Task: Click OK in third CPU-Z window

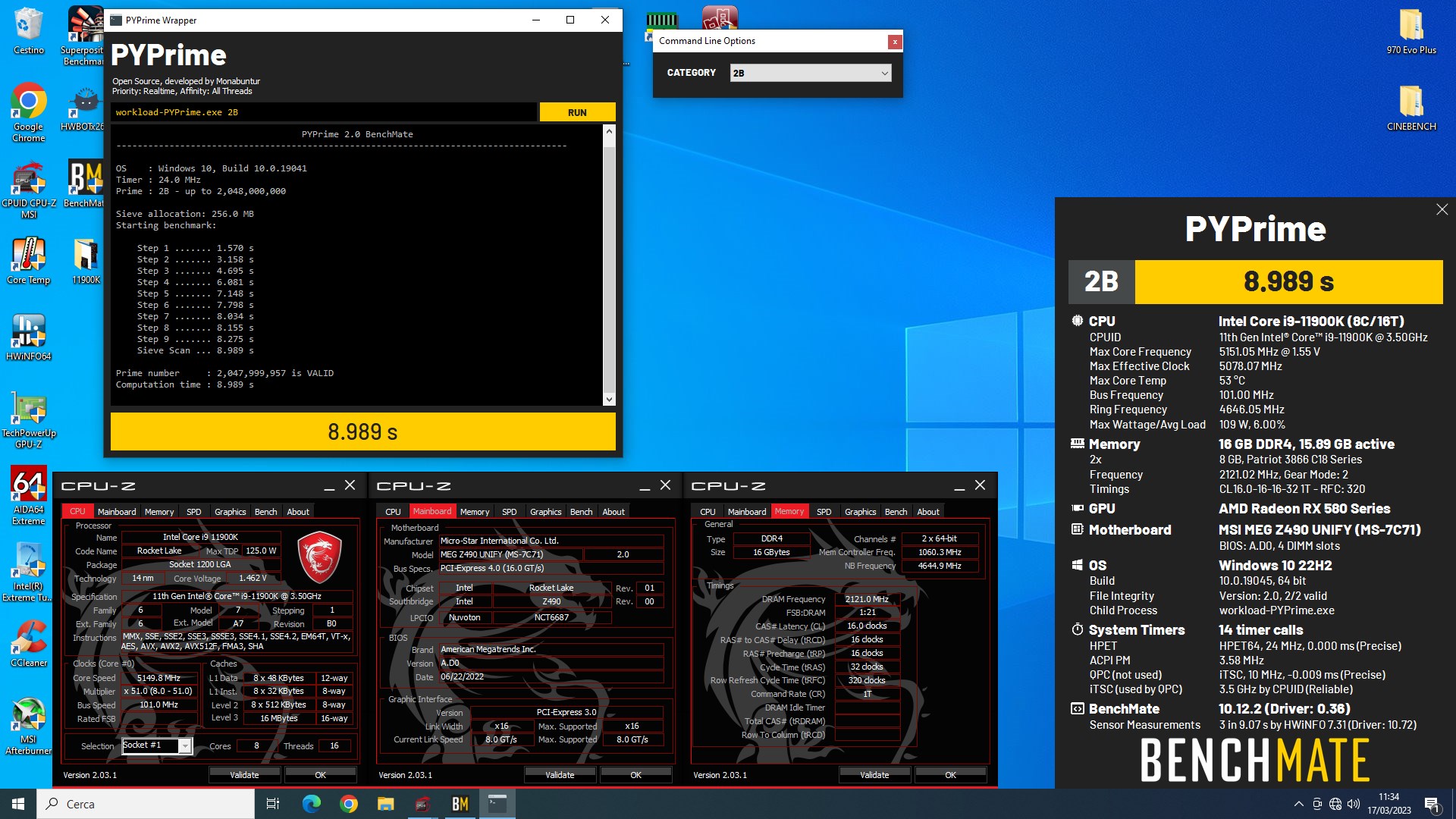Action: 950,775
